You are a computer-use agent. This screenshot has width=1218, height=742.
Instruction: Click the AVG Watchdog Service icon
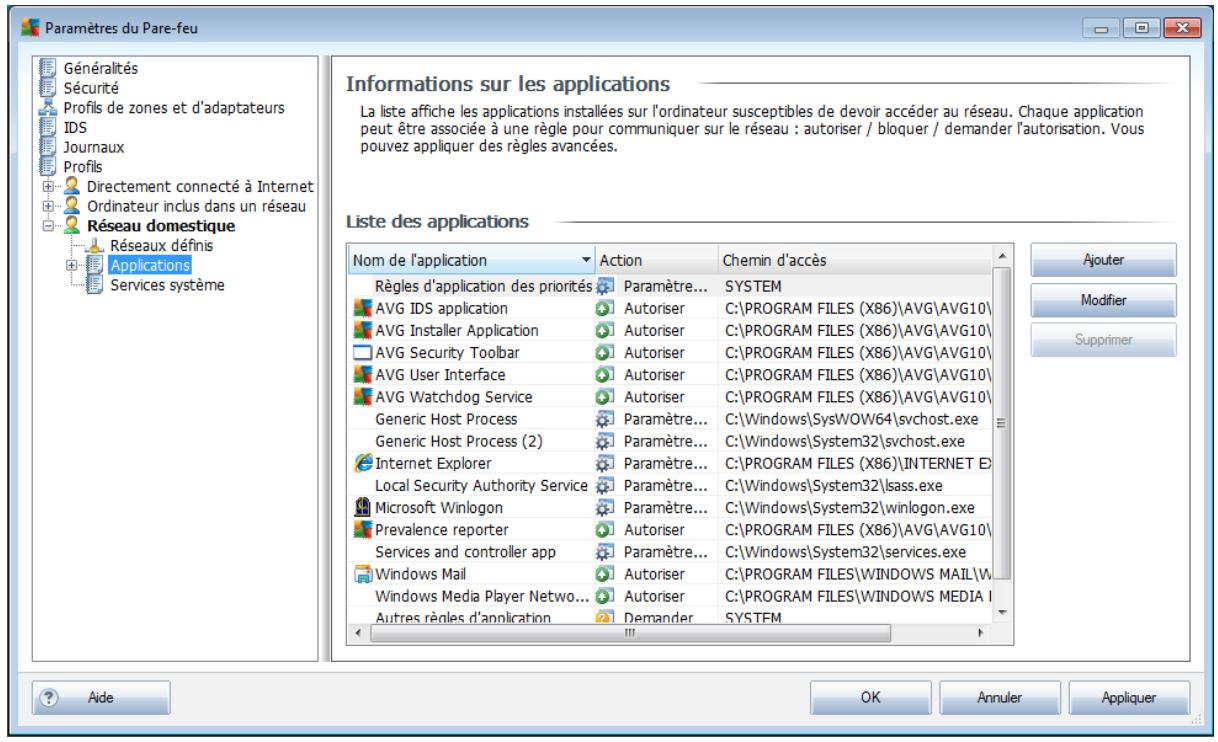pos(362,396)
